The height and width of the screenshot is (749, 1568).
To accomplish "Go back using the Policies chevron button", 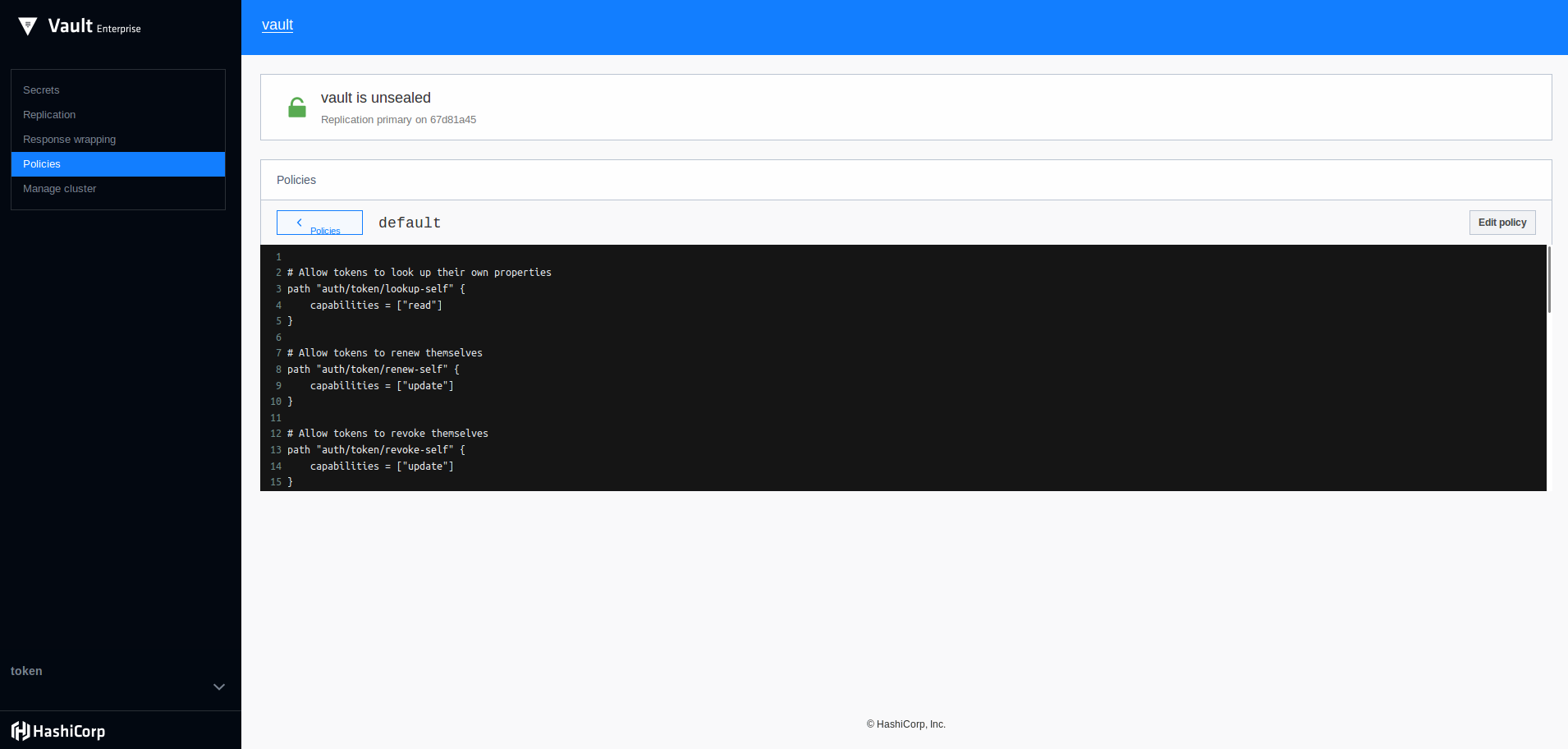I will pos(319,223).
